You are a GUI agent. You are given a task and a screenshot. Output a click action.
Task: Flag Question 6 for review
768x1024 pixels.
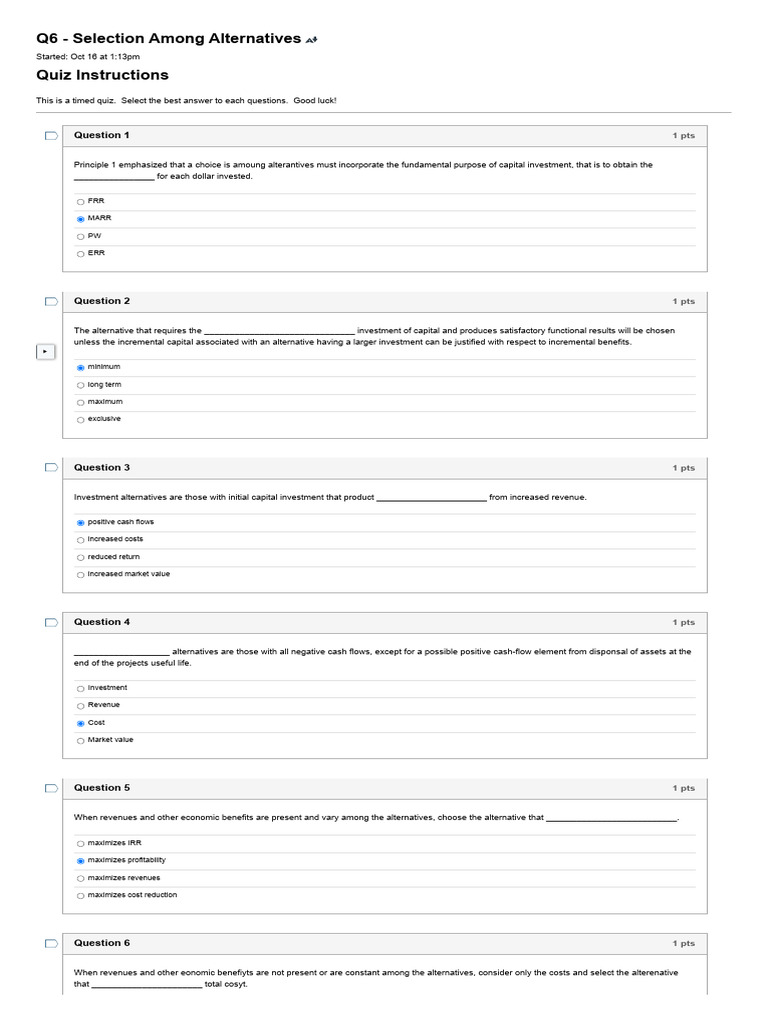pyautogui.click(x=51, y=944)
